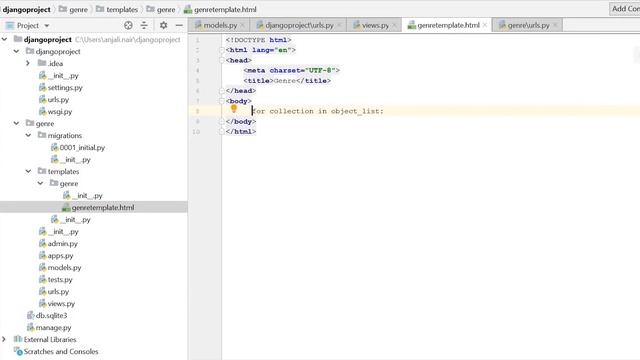Click the locate/scroll-from-source target icon
The width and height of the screenshot is (640, 360).
coord(128,25)
